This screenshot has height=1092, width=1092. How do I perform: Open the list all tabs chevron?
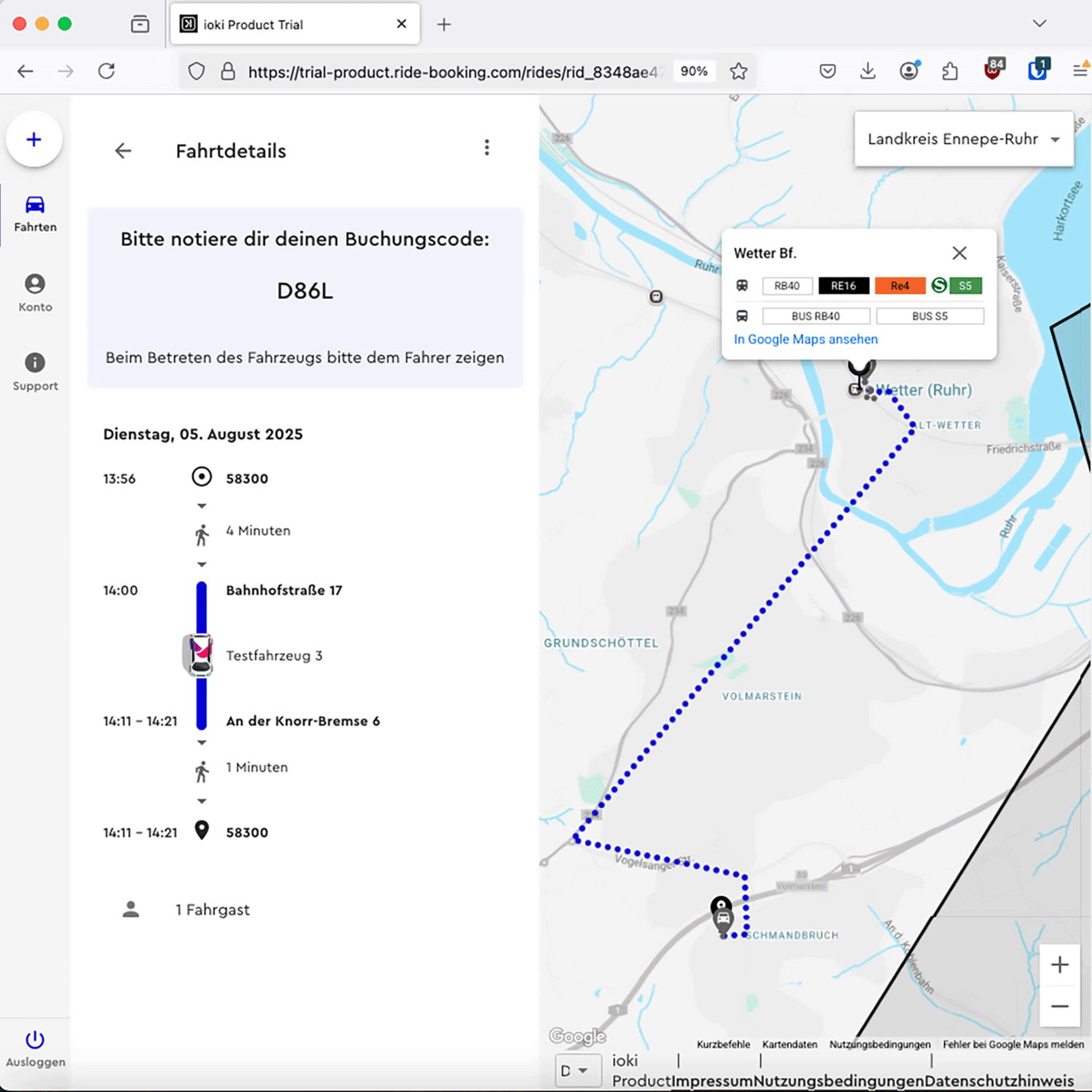pos(1040,23)
